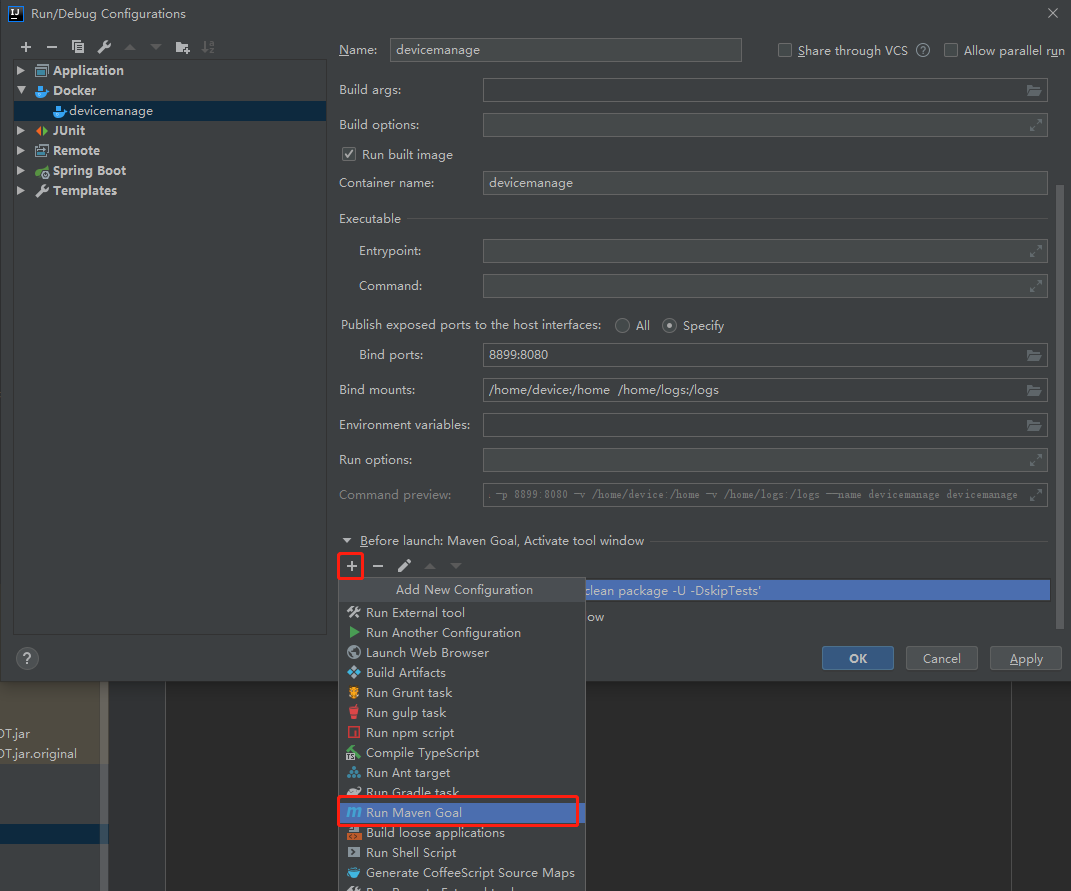Choose Run npm script

pos(462,733)
